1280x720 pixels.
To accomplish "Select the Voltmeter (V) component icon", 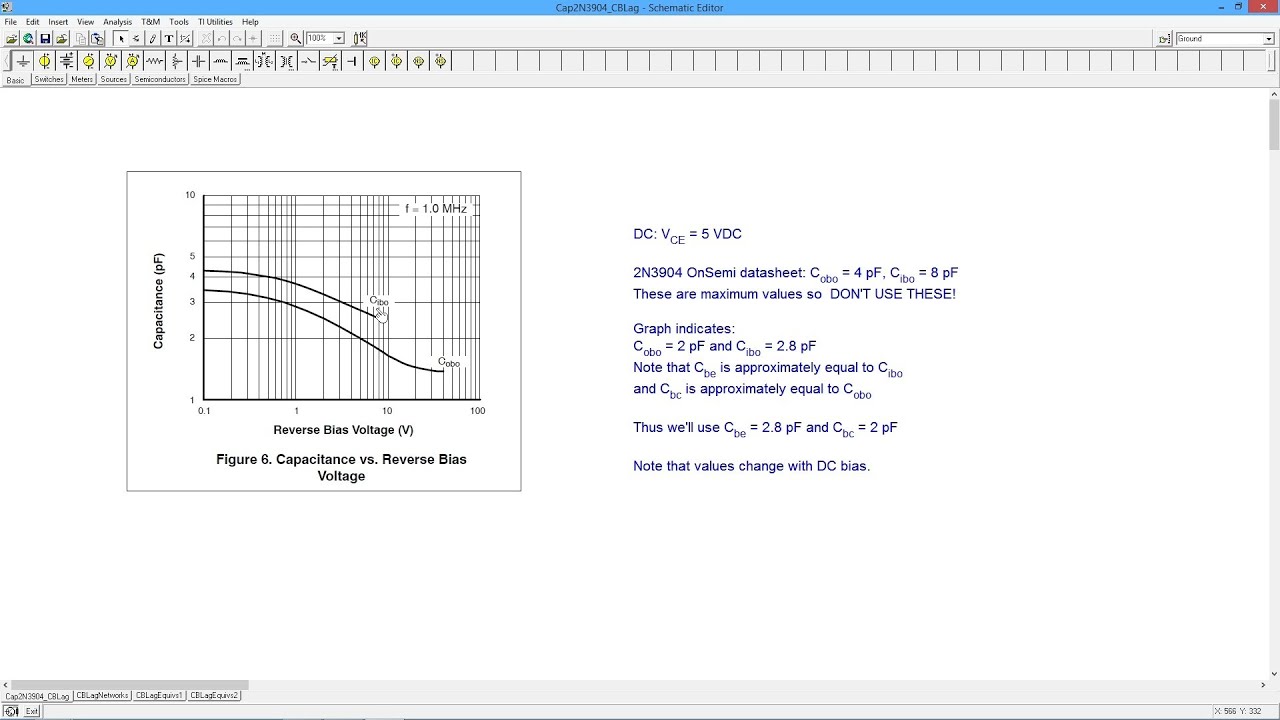I will [110, 61].
